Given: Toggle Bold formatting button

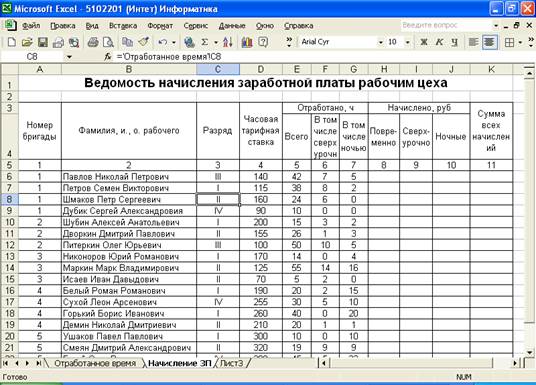Looking at the screenshot, I should pos(424,42).
